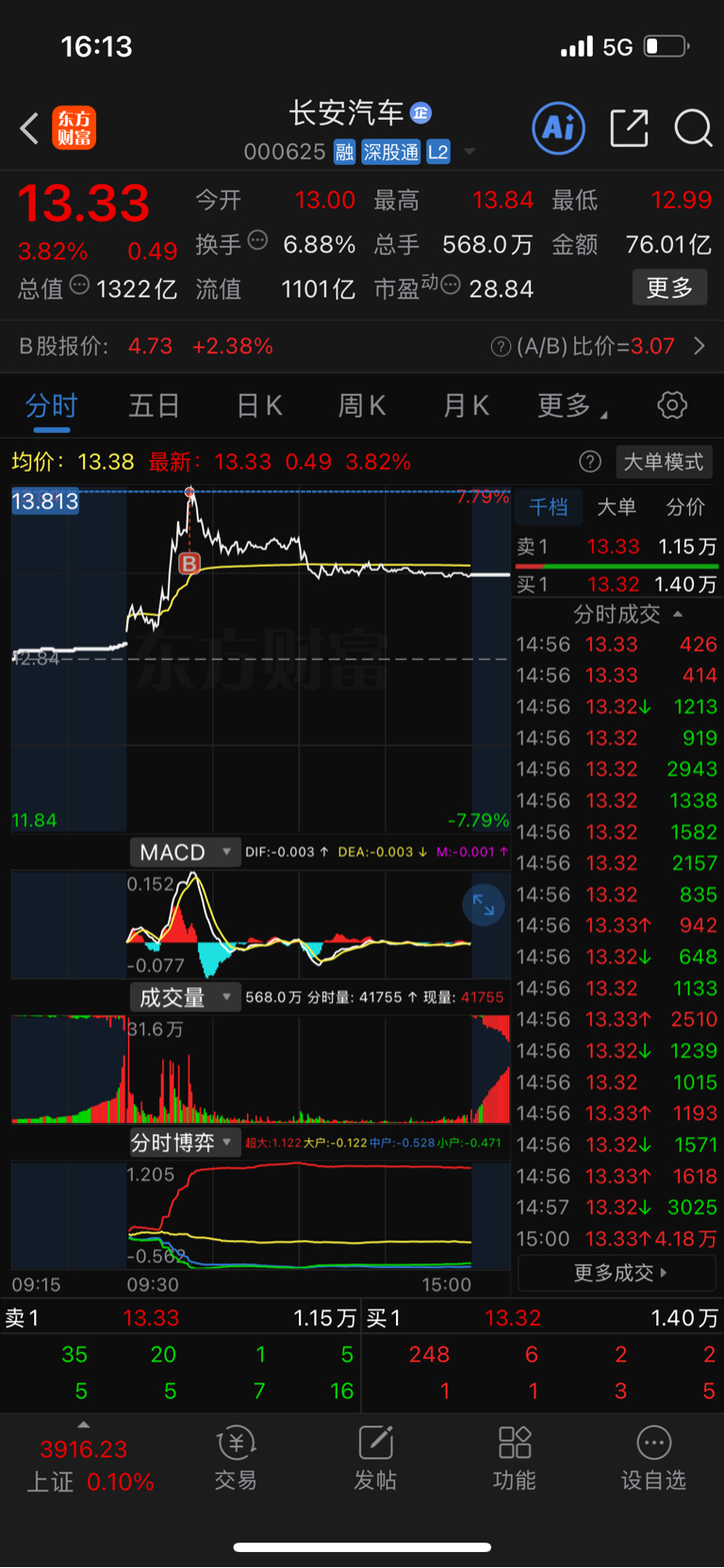Tap the 成交量 volume bars chart
This screenshot has width=724, height=1568.
coord(260,1070)
